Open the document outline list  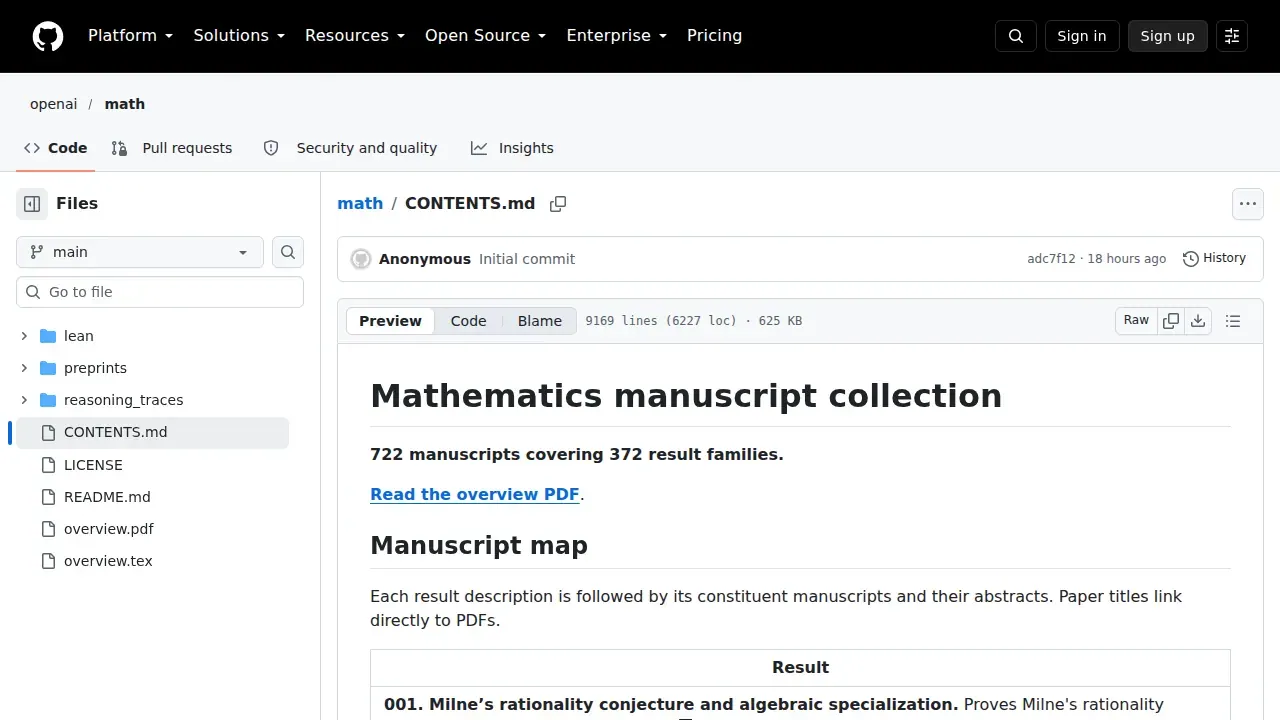1233,321
